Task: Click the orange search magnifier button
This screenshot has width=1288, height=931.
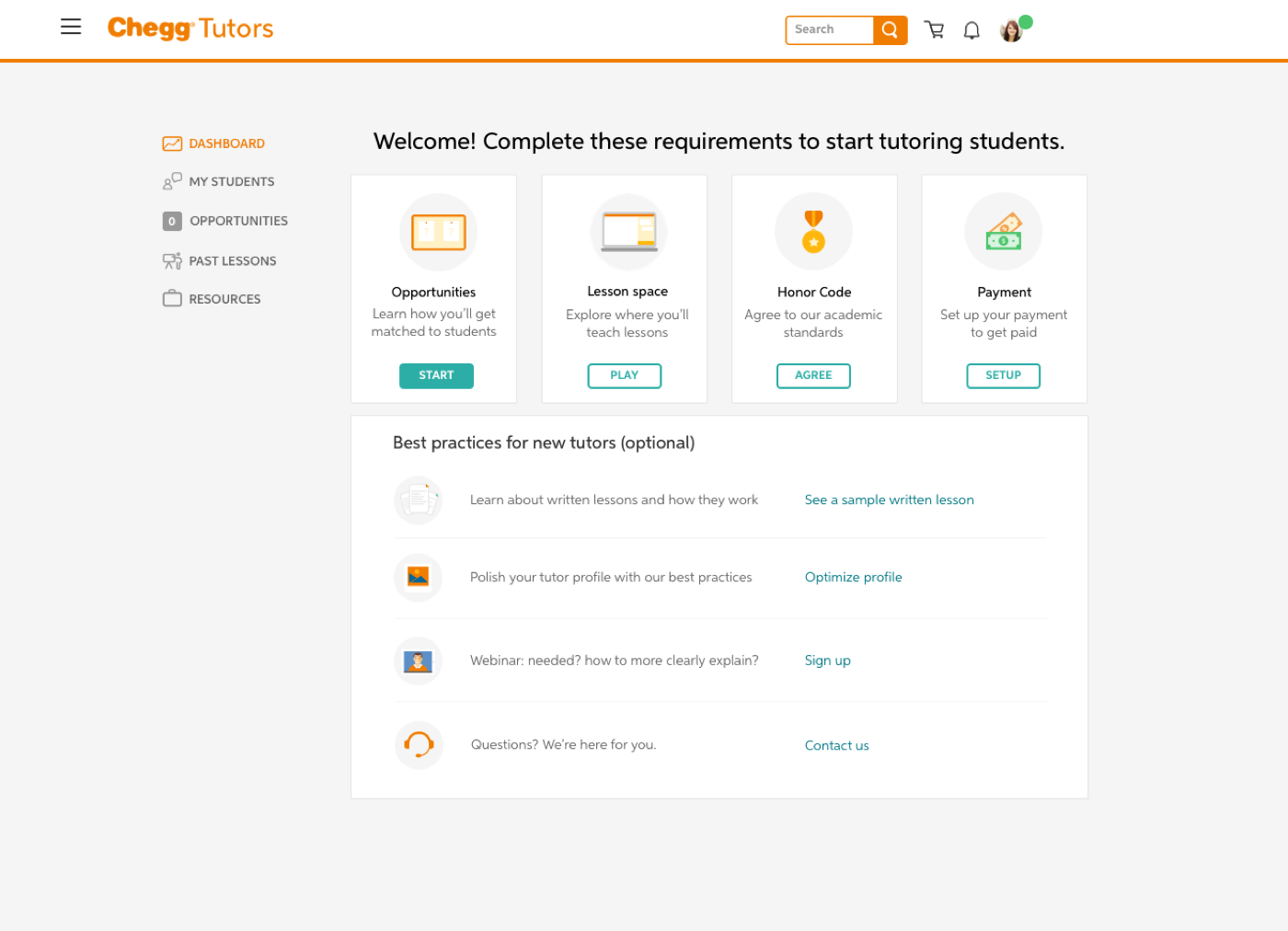Action: pos(890,29)
